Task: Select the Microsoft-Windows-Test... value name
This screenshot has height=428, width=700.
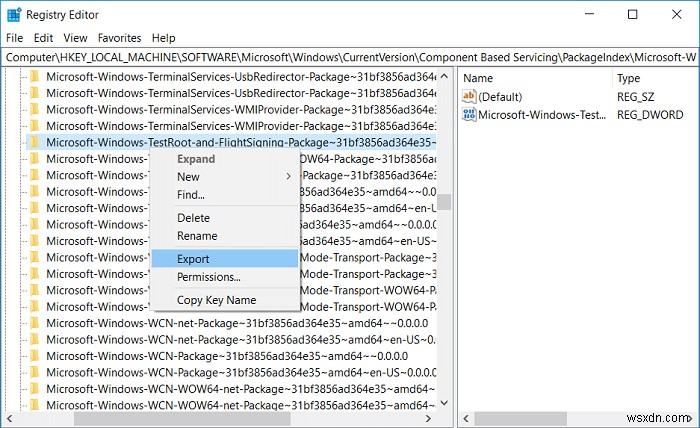Action: point(542,115)
